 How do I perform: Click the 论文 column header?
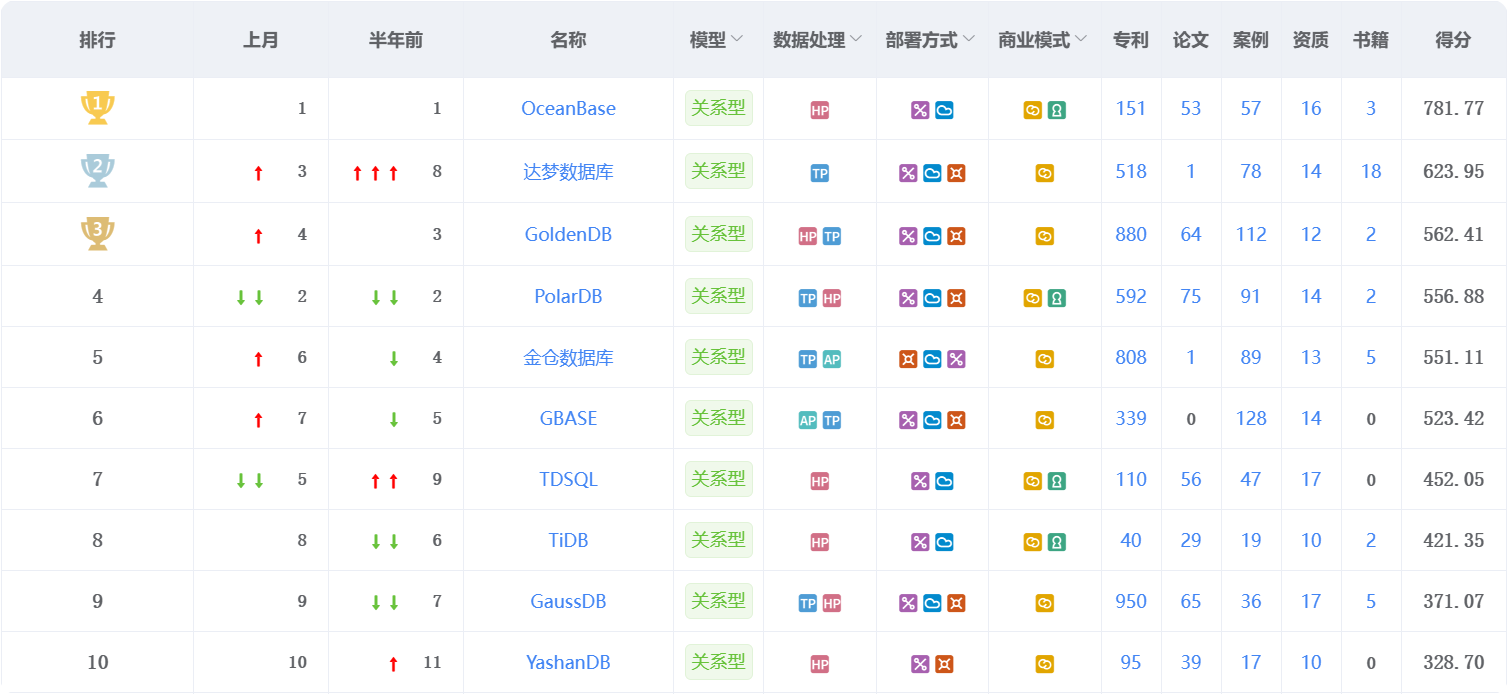coord(1191,40)
